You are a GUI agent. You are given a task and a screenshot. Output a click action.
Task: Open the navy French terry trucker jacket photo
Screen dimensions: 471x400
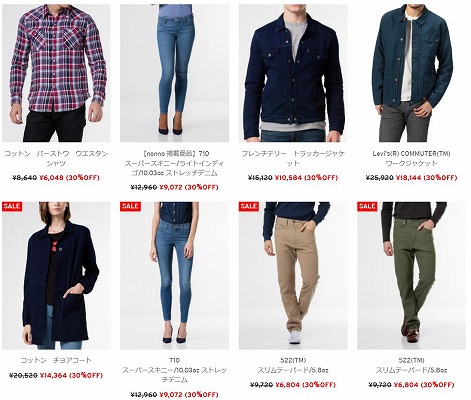293,73
